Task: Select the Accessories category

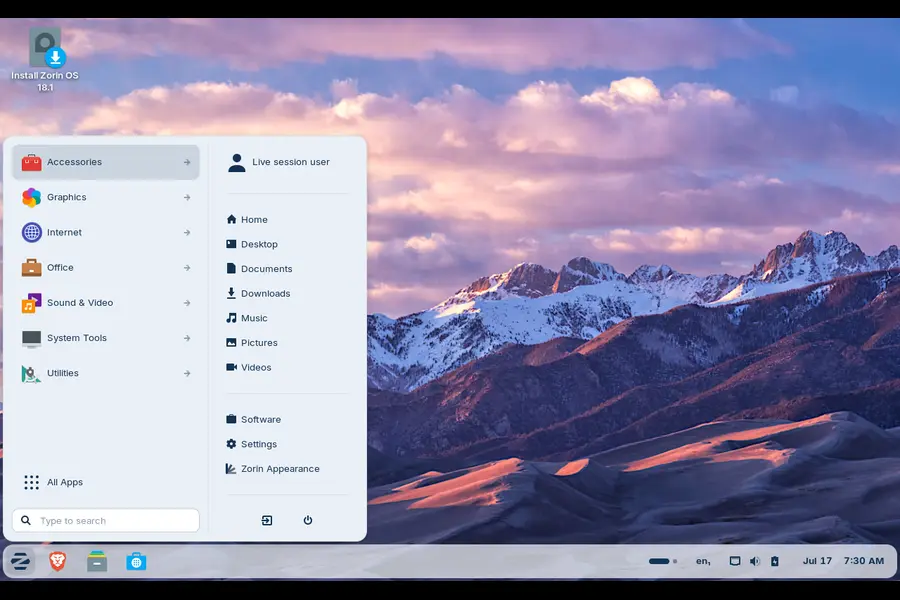Action: point(106,162)
